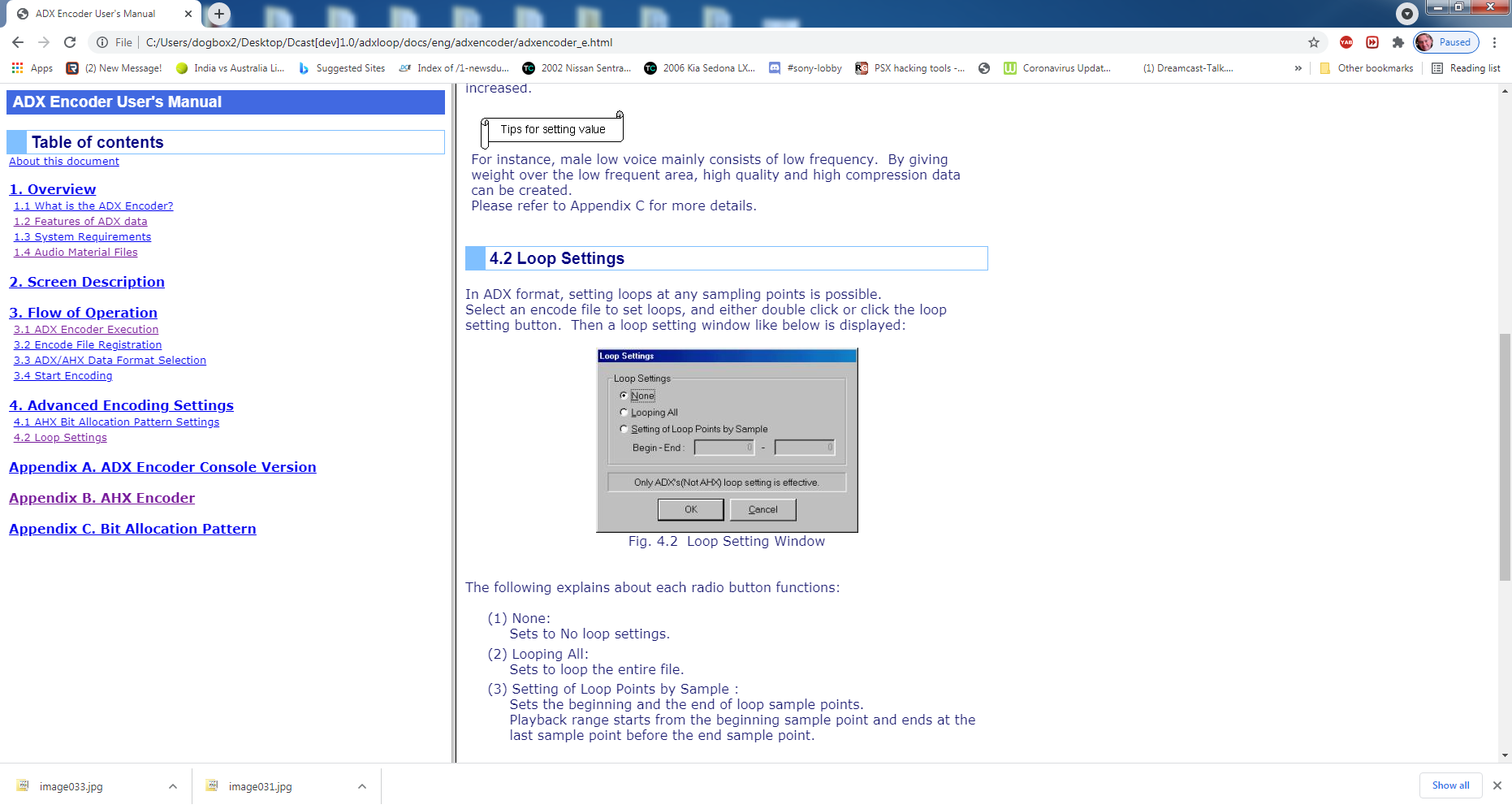The image size is (1512, 809).
Task: Open Chrome's three-dot menu
Action: click(1495, 42)
